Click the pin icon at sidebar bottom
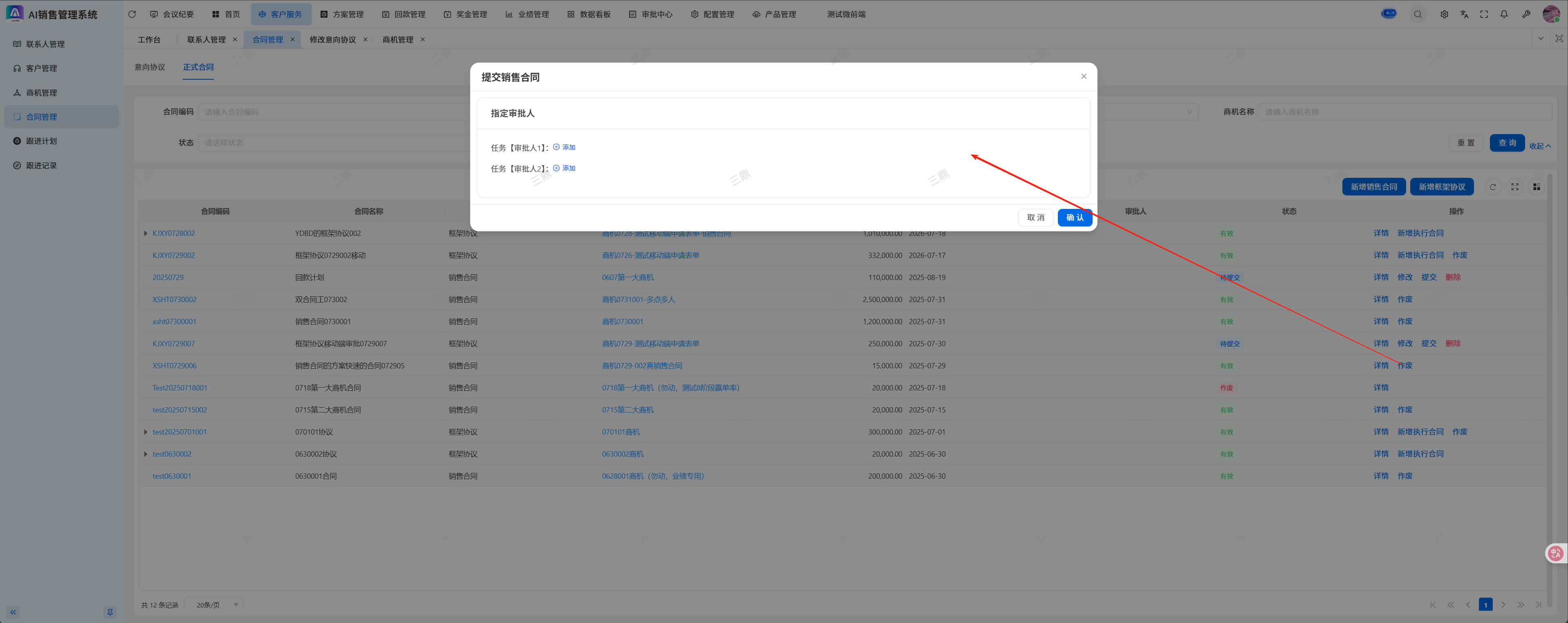The height and width of the screenshot is (623, 1568). pos(110,612)
